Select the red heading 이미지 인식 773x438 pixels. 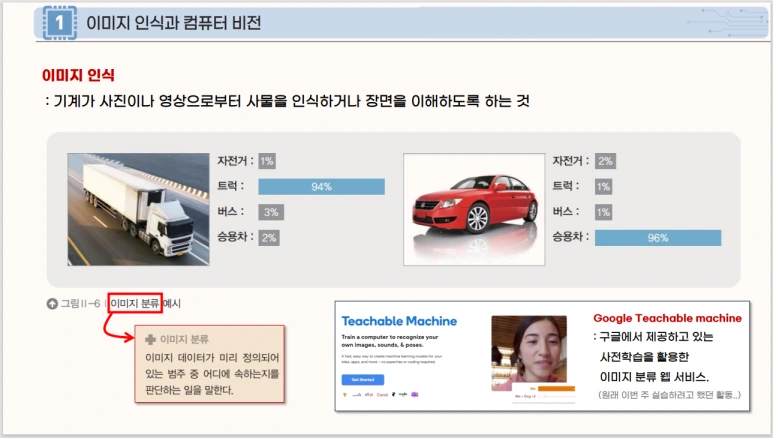point(78,75)
